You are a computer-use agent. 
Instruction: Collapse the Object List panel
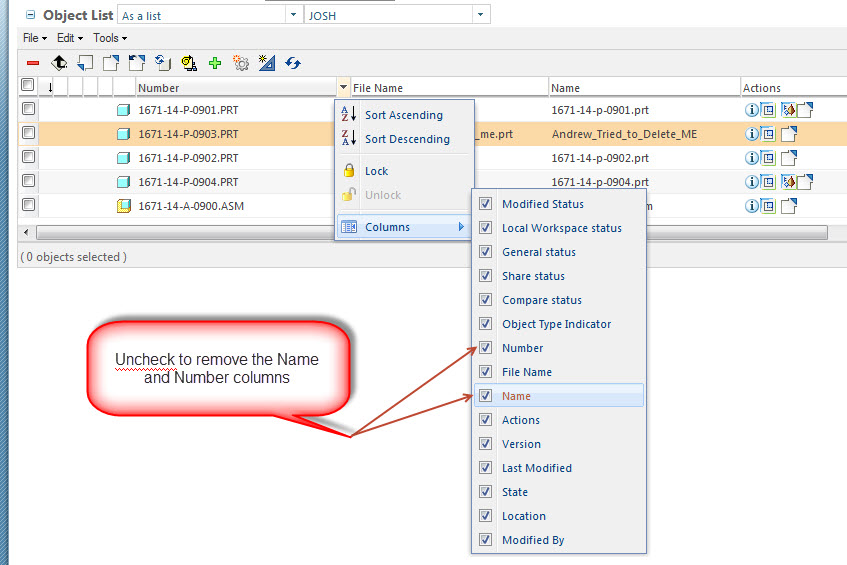pos(30,15)
